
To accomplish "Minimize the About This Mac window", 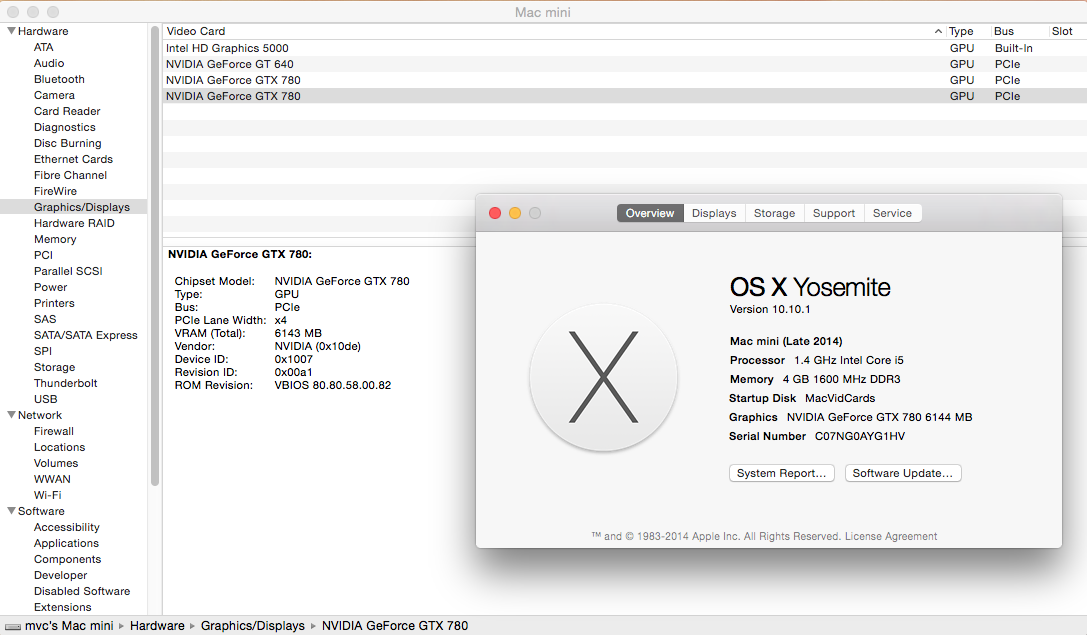I will (515, 214).
